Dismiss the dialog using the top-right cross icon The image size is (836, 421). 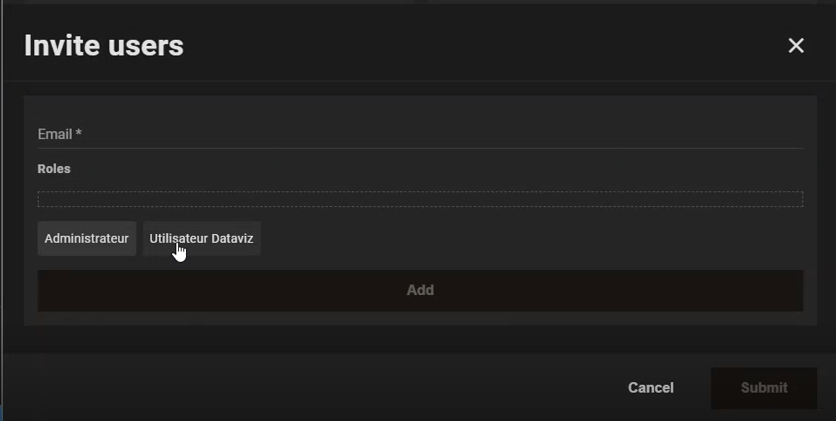(795, 45)
